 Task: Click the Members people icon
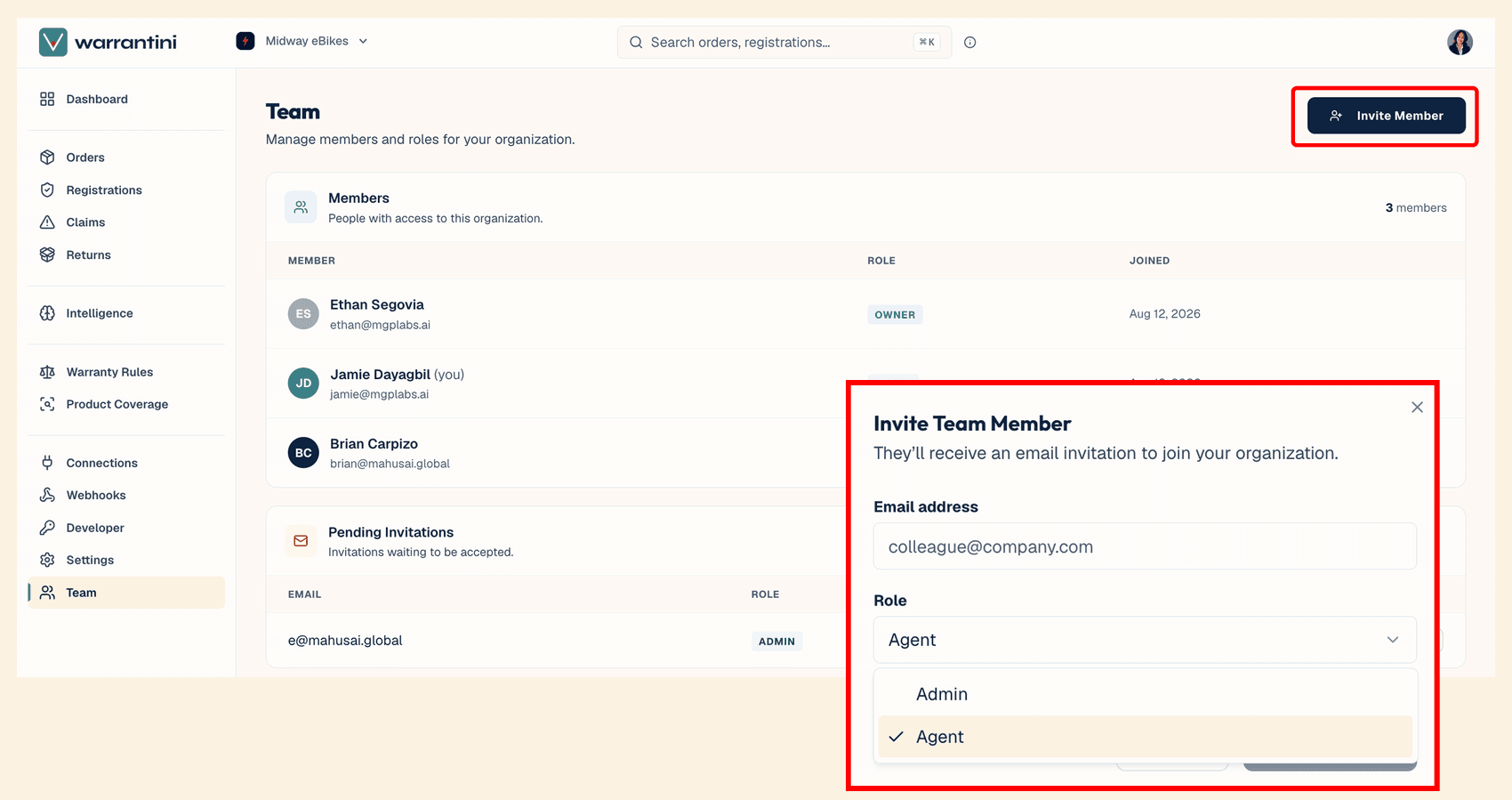coord(301,207)
